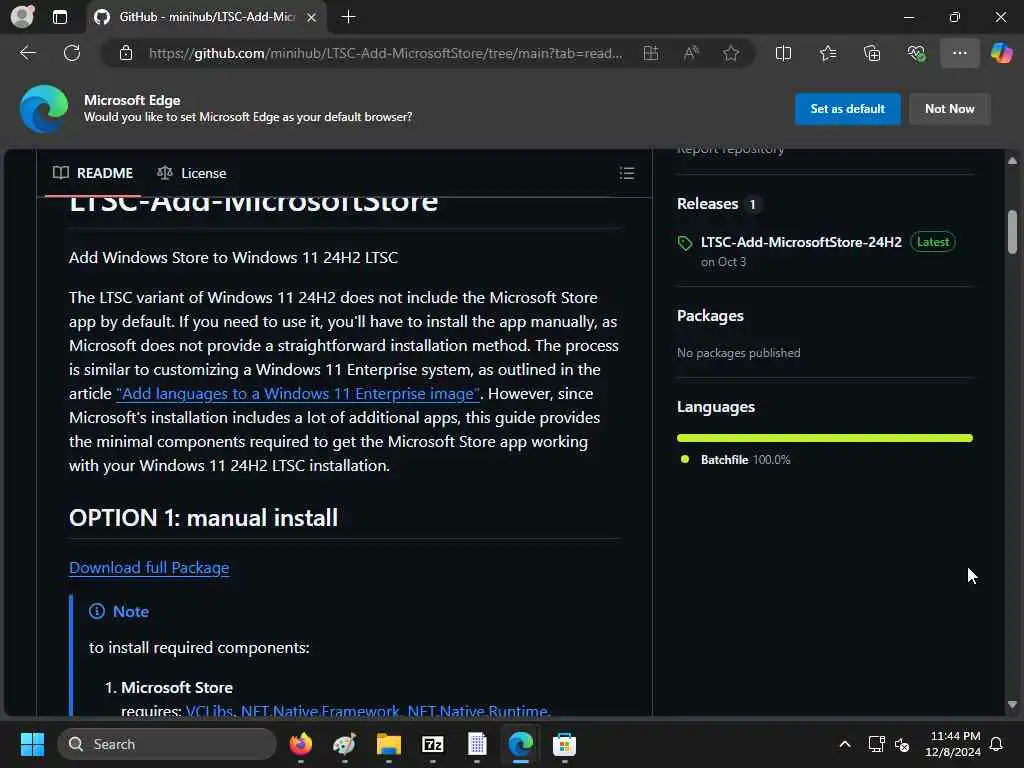Click the OPTION 1: manual install heading
This screenshot has height=768, width=1024.
point(203,518)
